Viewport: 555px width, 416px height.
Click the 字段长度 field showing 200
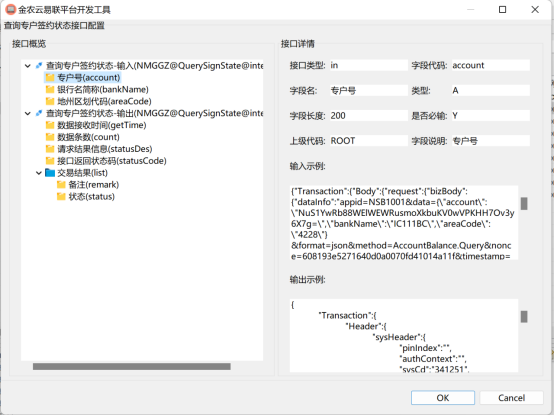click(368, 115)
